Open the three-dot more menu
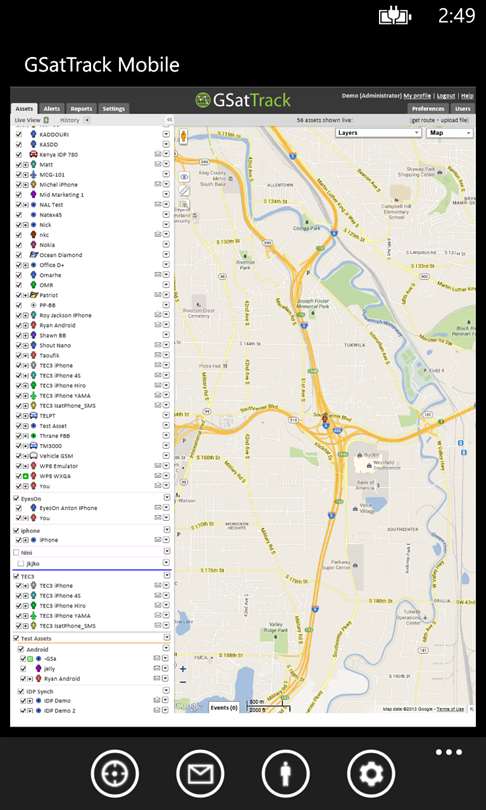 click(448, 752)
